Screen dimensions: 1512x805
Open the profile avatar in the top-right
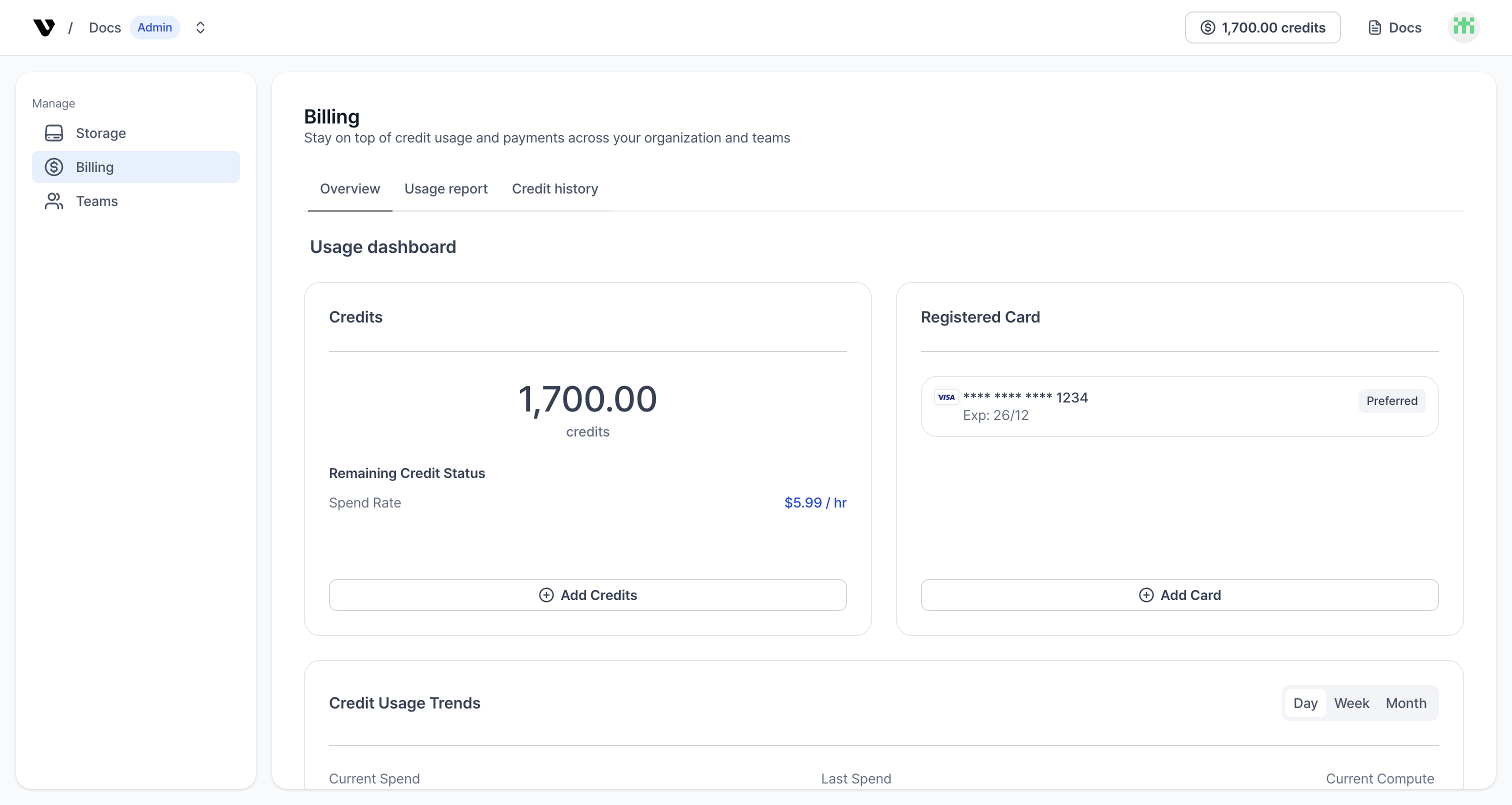[x=1464, y=27]
